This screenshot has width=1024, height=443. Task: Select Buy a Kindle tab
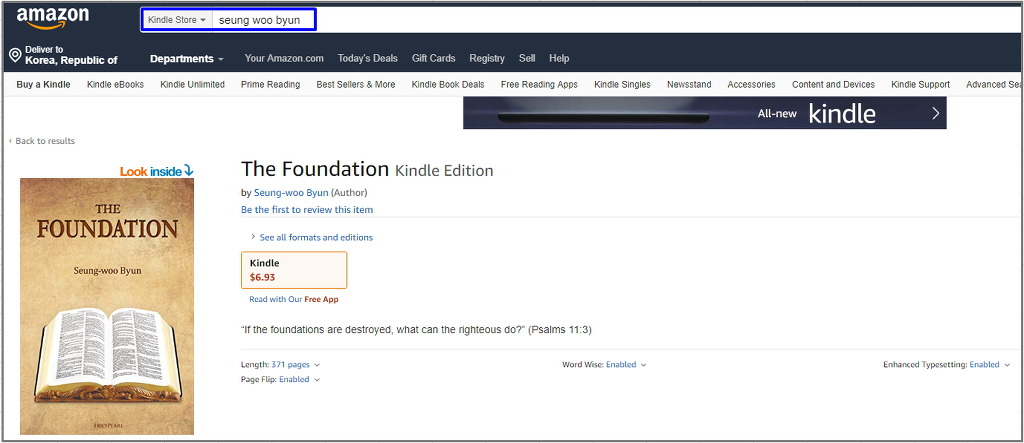coord(43,84)
